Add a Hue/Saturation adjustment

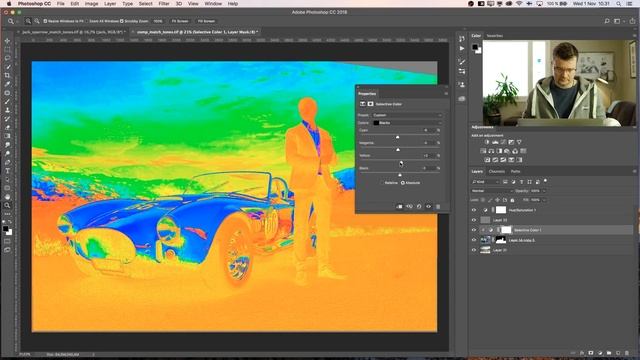click(x=483, y=151)
